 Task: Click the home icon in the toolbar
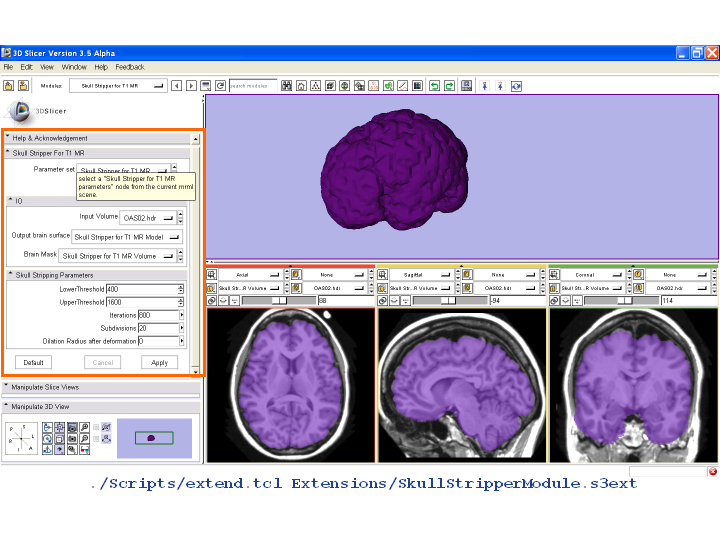pyautogui.click(x=301, y=86)
